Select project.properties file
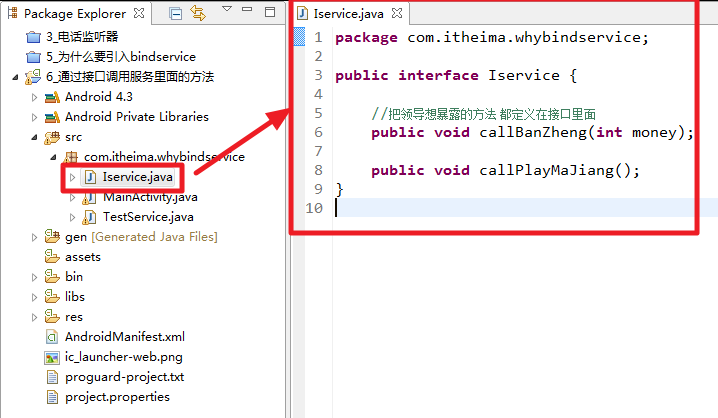Image resolution: width=718 pixels, height=418 pixels. (117, 397)
